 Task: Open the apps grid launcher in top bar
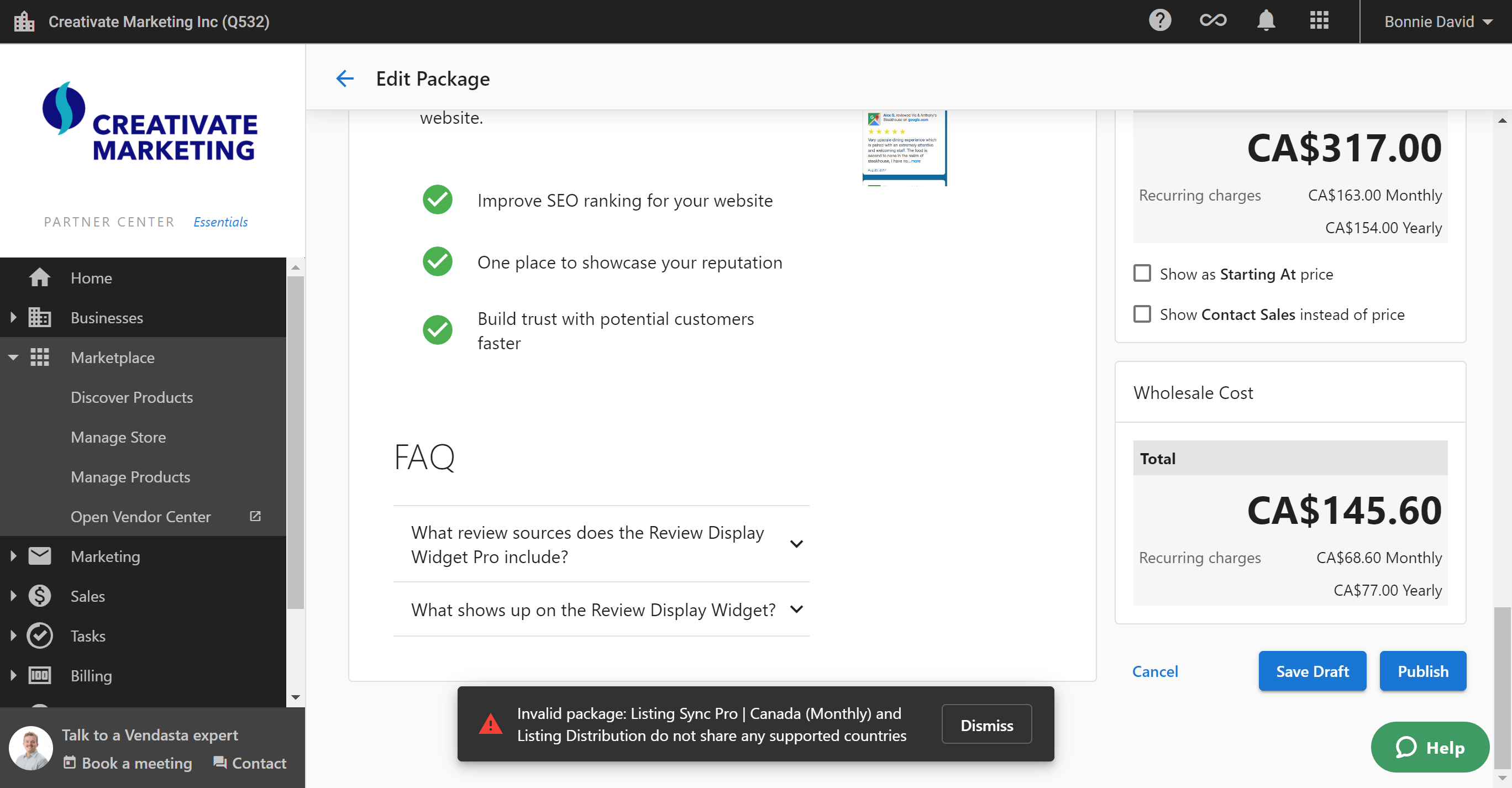[1319, 21]
